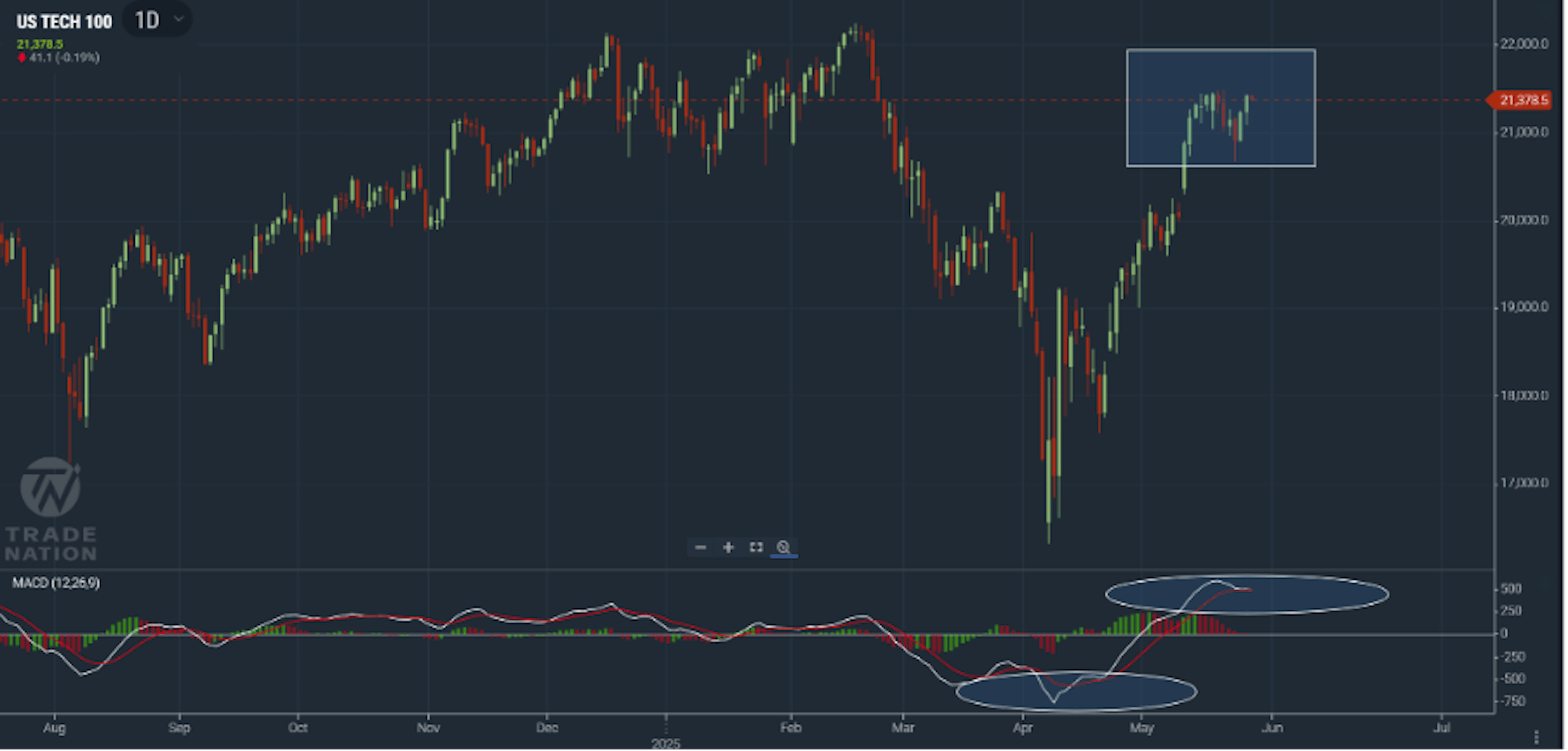Screen dimensions: 1568x751
Task: Click the 22,000.0 price axis label
Action: pyautogui.click(x=1525, y=44)
